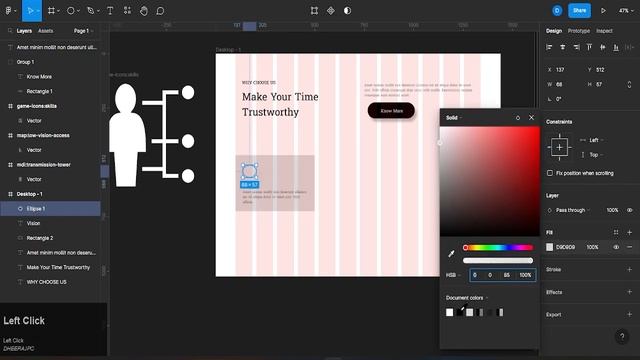Image resolution: width=640 pixels, height=360 pixels.
Task: Open the 47% zoom dropdown
Action: pyautogui.click(x=626, y=11)
